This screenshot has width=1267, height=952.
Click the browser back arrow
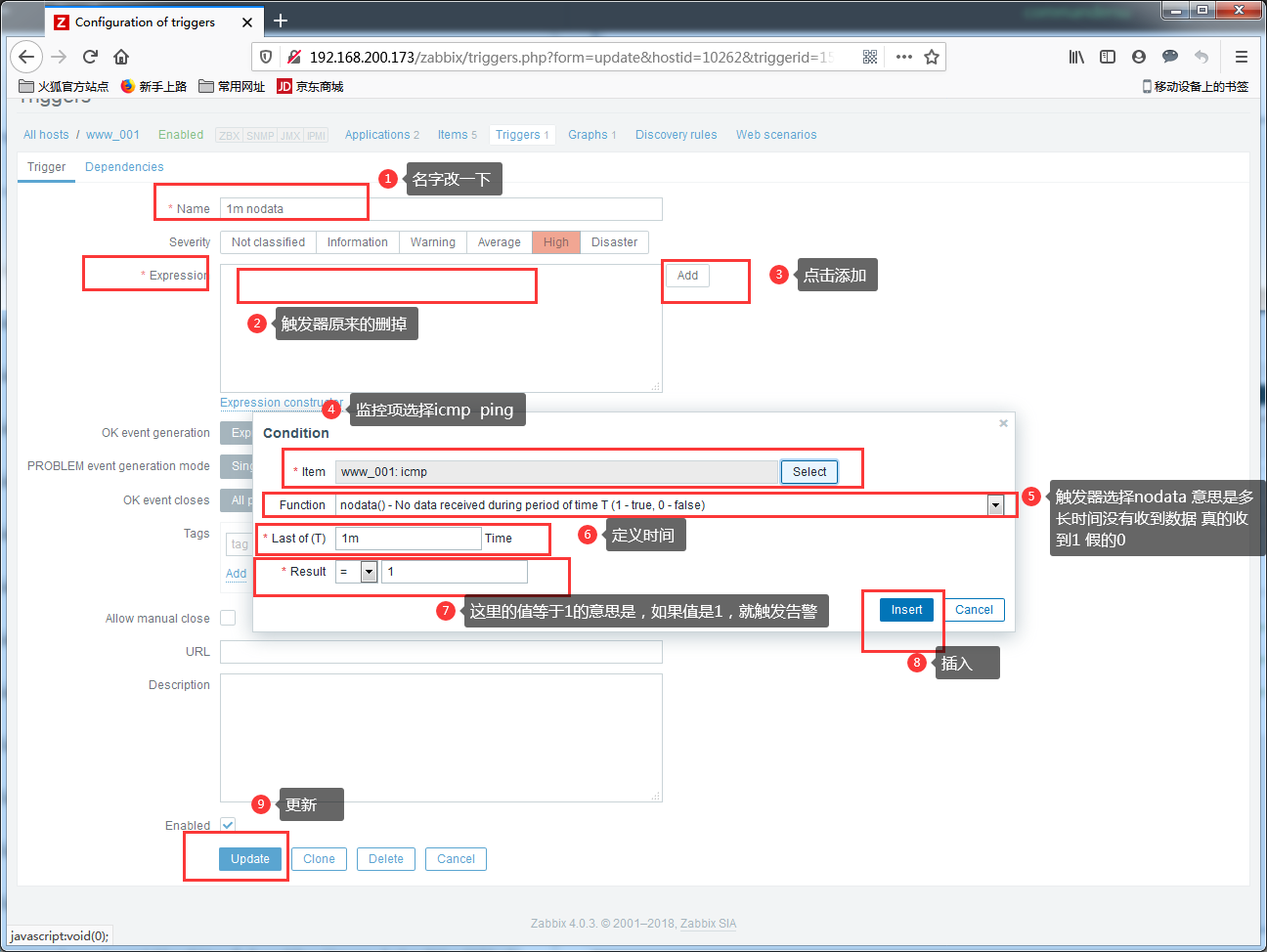tap(26, 57)
